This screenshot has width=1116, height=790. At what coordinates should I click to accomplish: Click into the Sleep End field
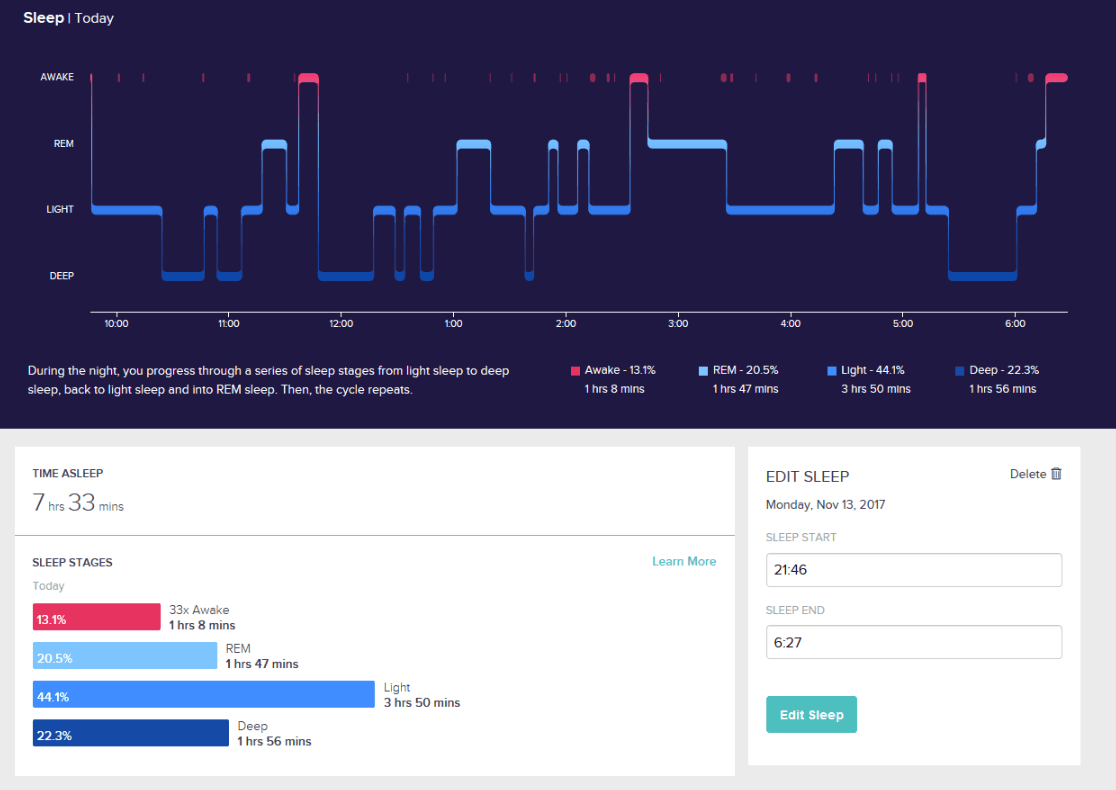[x=913, y=642]
